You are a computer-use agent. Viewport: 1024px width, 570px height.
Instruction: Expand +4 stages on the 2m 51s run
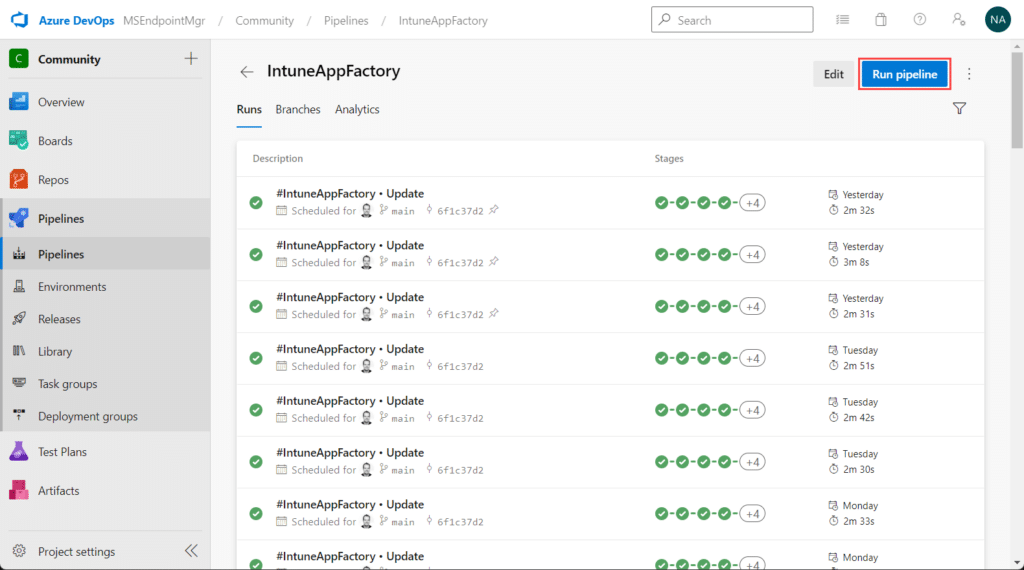pos(752,358)
